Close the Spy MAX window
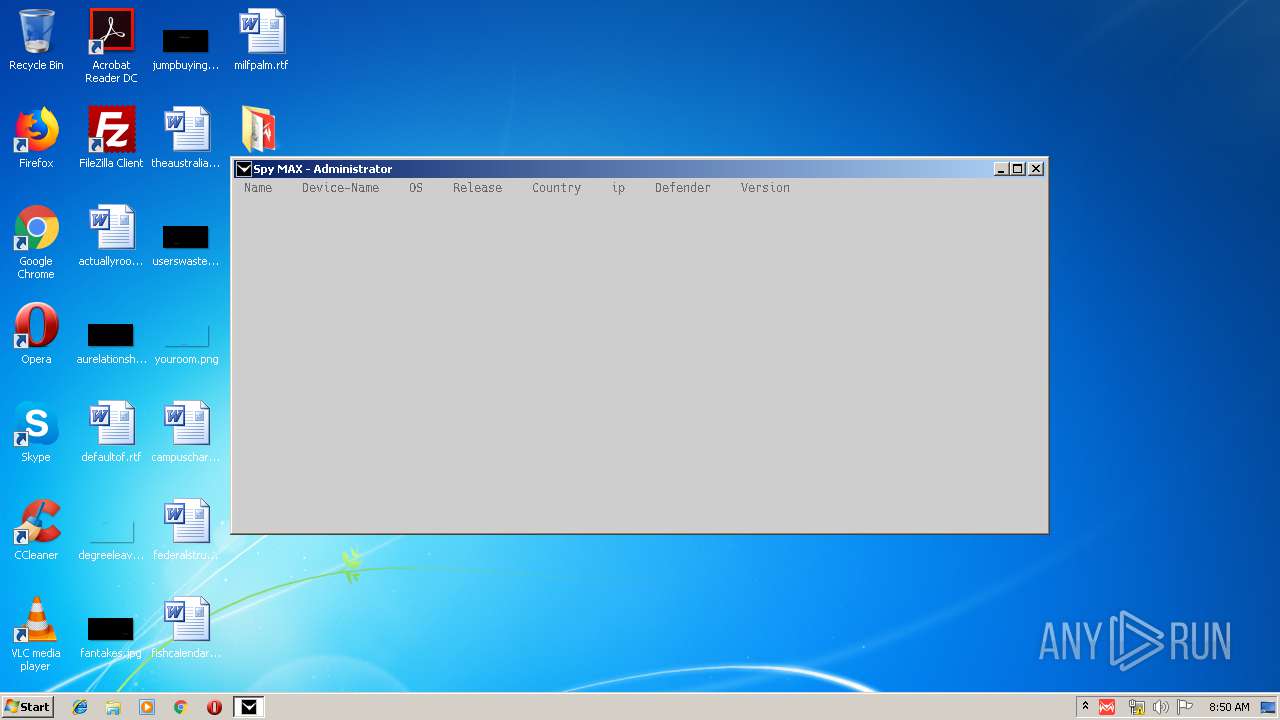 [1036, 169]
